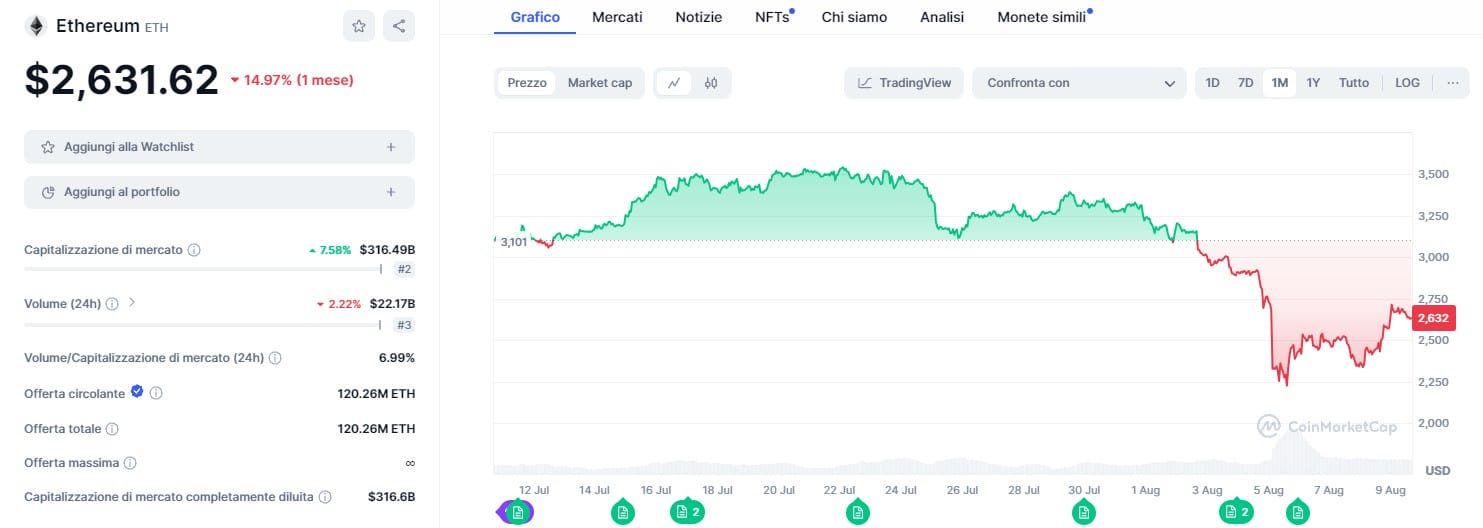Click the share icon next to Ethereum
The height and width of the screenshot is (528, 1483).
tap(399, 26)
